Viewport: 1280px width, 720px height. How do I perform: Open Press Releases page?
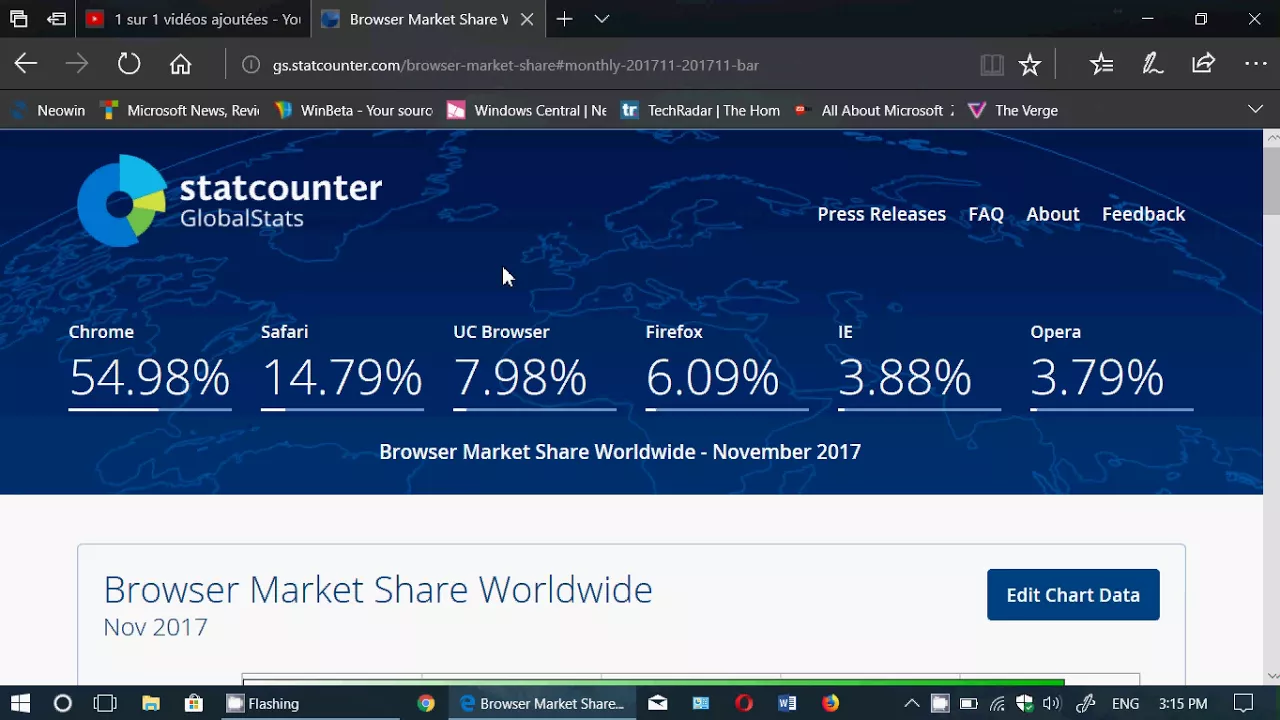tap(881, 214)
